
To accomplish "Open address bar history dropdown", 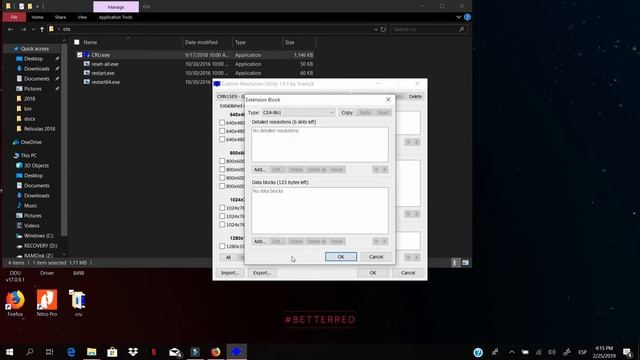I will [376, 29].
